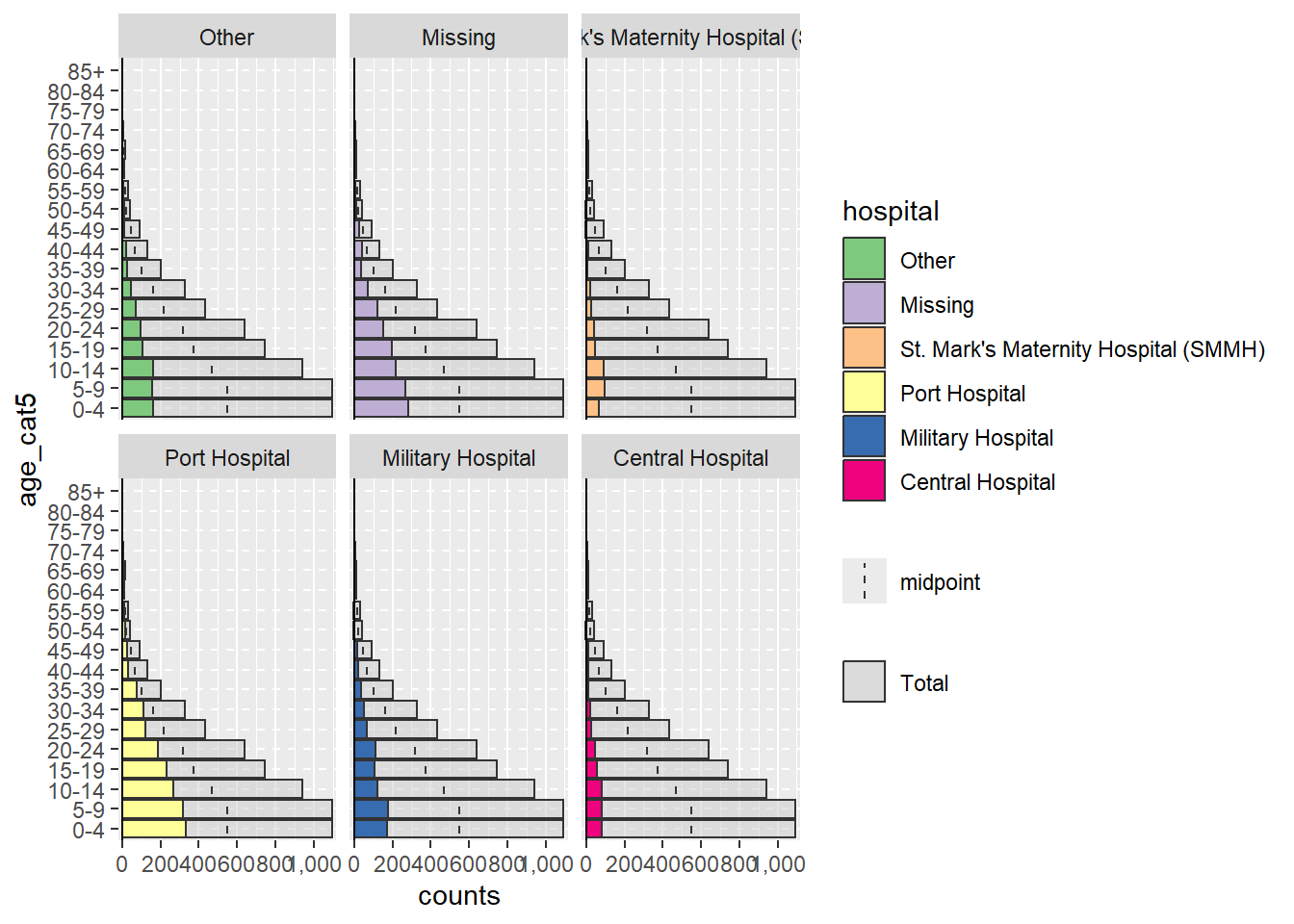
Task: Select the Port Hospital facet header
Action: [x=227, y=457]
